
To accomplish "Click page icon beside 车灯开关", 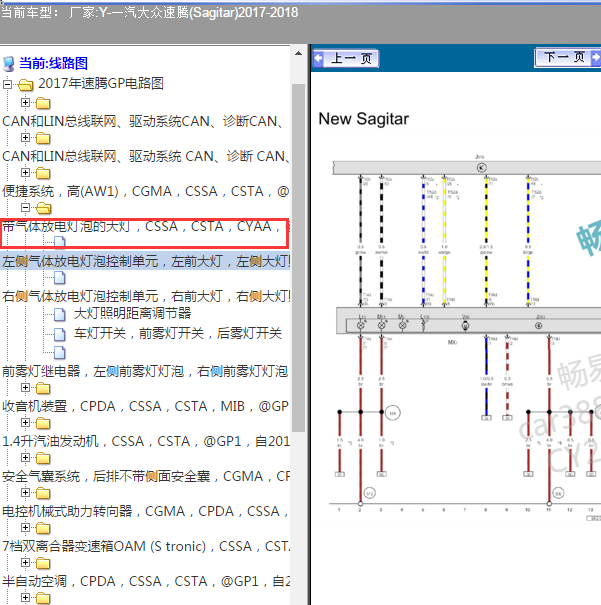I will (x=60, y=334).
